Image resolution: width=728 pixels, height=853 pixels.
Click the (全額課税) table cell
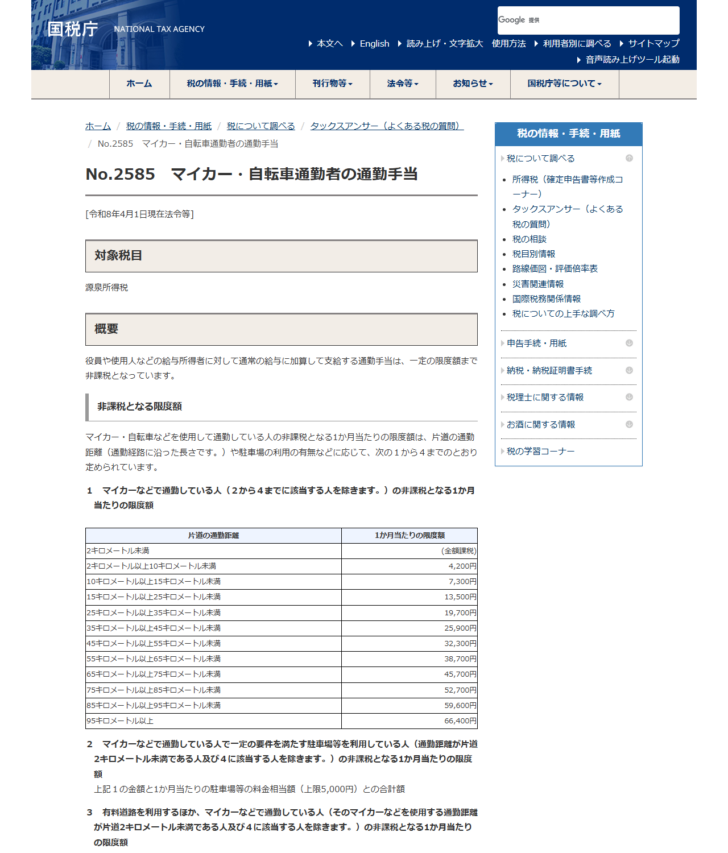pyautogui.click(x=410, y=551)
